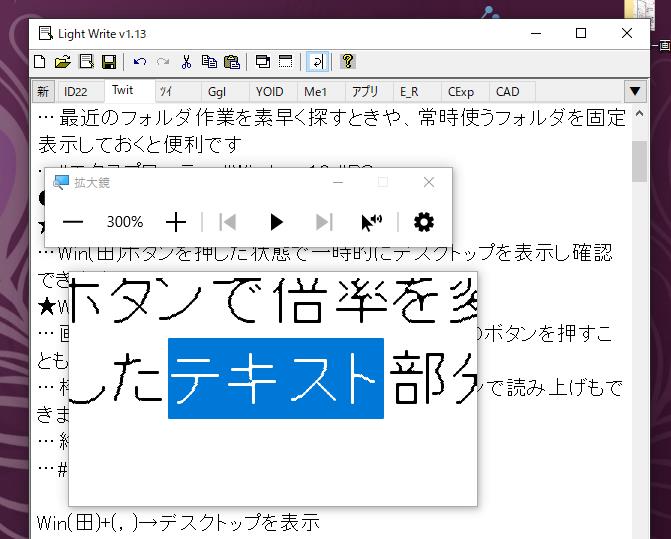This screenshot has width=671, height=539.
Task: Open help with the question mark icon
Action: coord(348,62)
